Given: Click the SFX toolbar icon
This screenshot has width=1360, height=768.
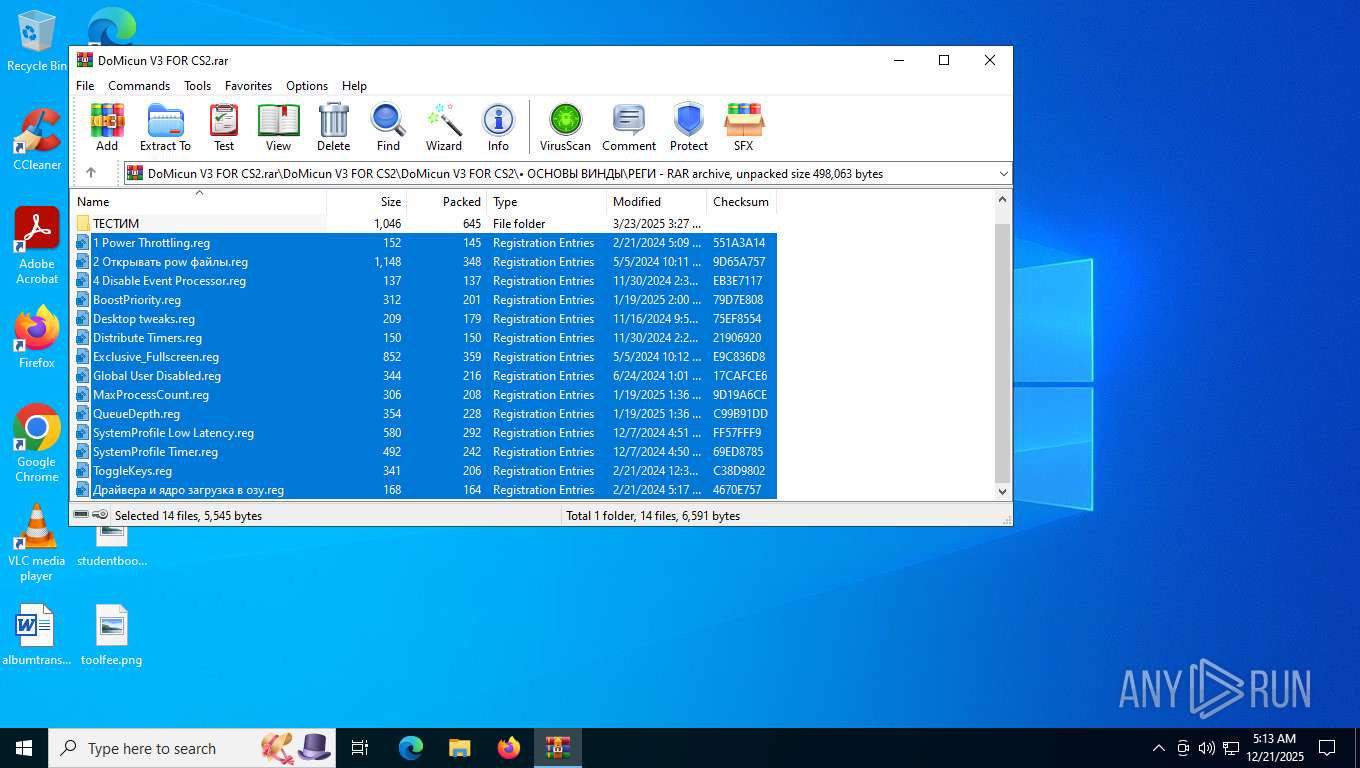Looking at the screenshot, I should (x=743, y=127).
